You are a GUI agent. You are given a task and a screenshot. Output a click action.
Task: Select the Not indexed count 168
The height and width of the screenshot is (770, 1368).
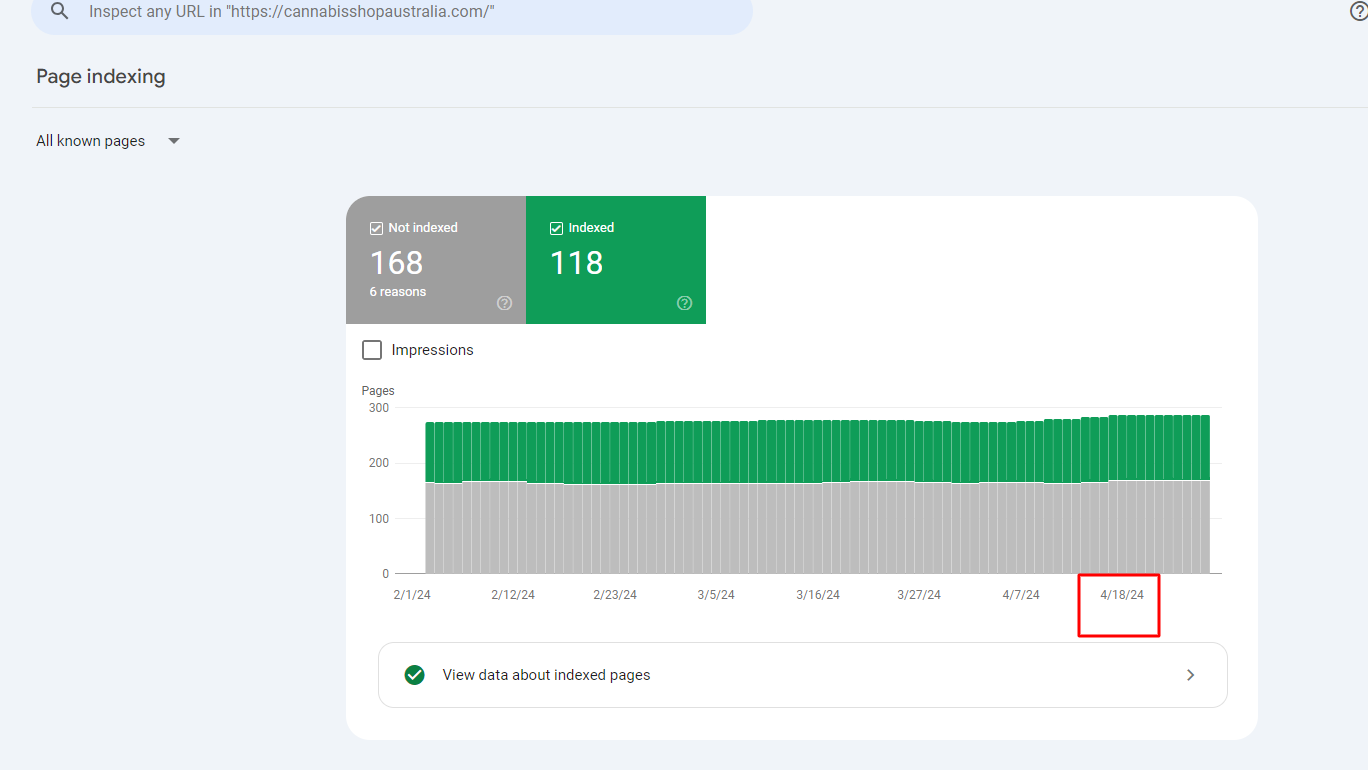pyautogui.click(x=397, y=263)
